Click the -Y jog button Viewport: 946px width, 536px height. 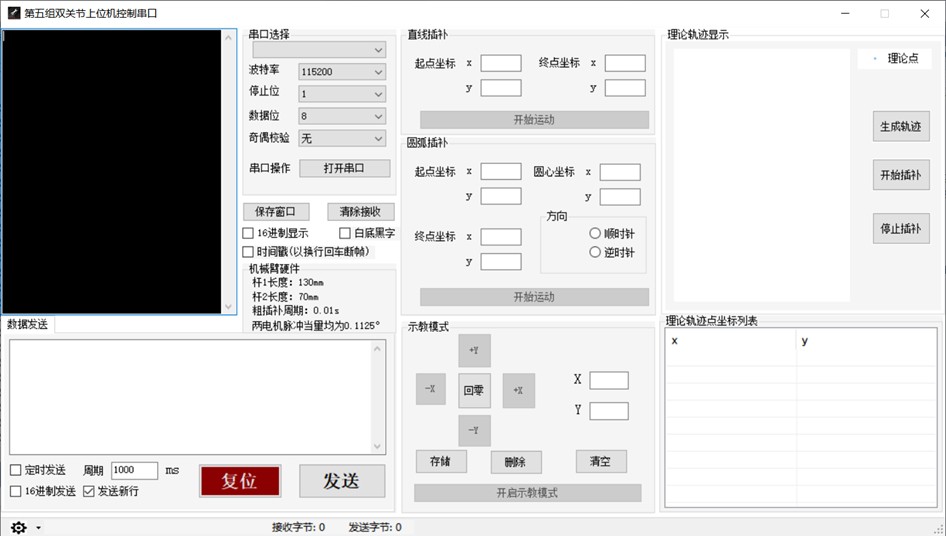474,430
